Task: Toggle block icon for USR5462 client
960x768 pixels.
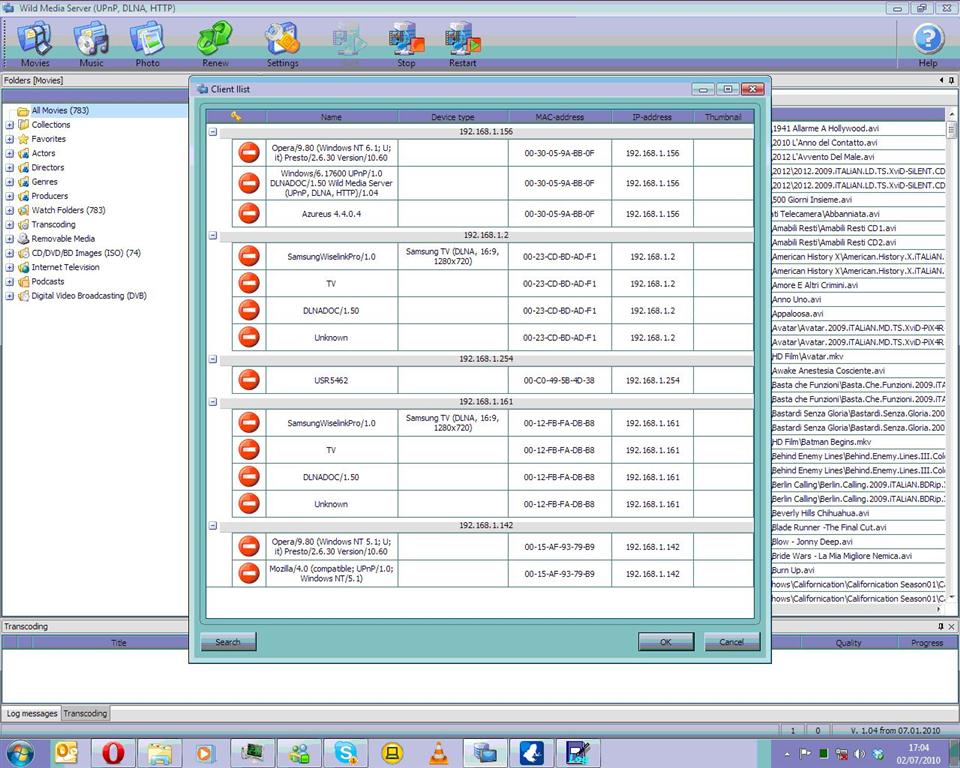Action: 249,380
